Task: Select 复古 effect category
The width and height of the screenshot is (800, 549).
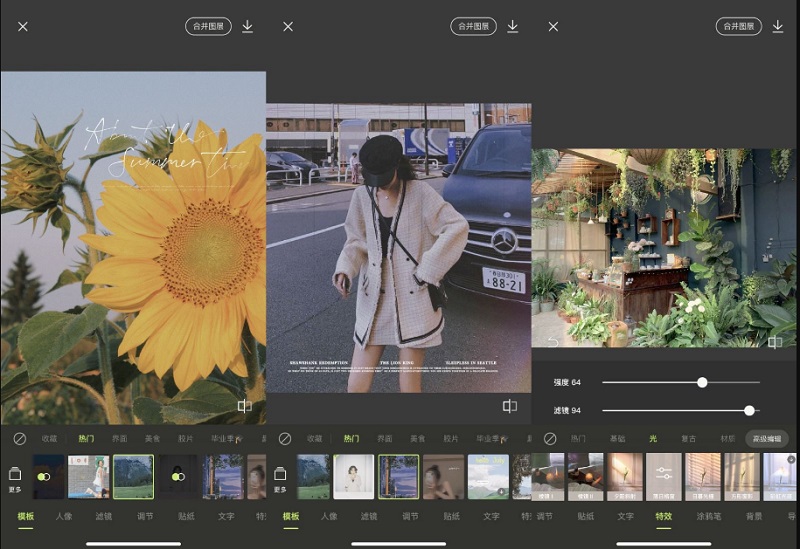Action: [688, 439]
